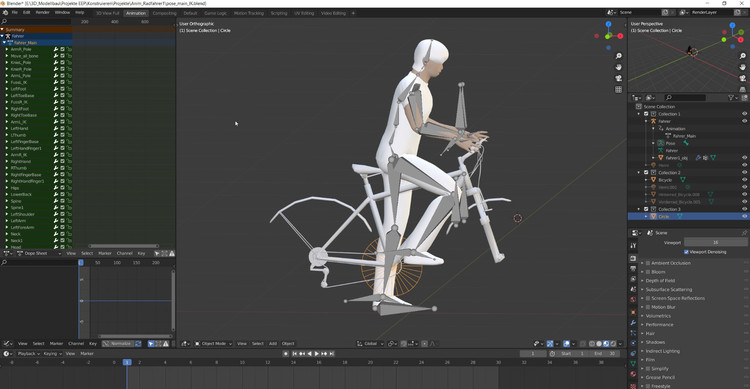Click the mesh data icon beside Bicycle in outliner

tap(683, 179)
